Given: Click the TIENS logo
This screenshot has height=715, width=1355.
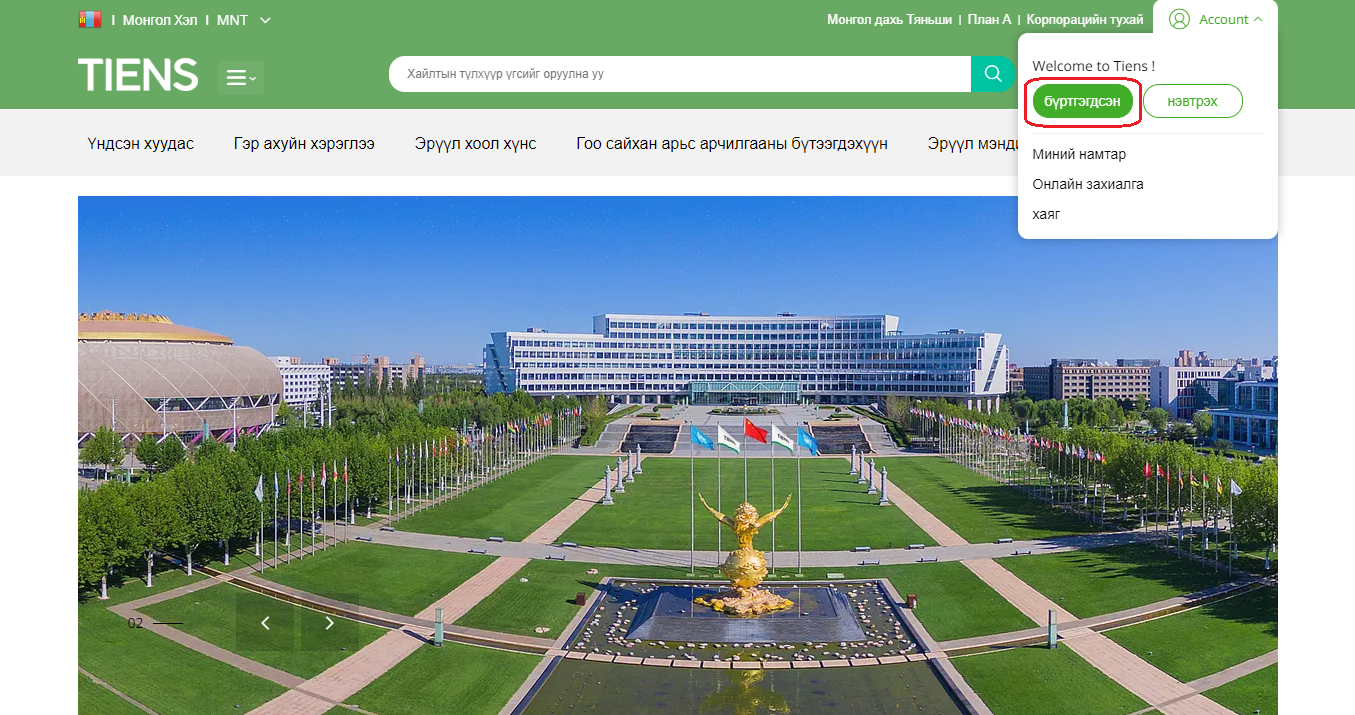Looking at the screenshot, I should pyautogui.click(x=138, y=75).
